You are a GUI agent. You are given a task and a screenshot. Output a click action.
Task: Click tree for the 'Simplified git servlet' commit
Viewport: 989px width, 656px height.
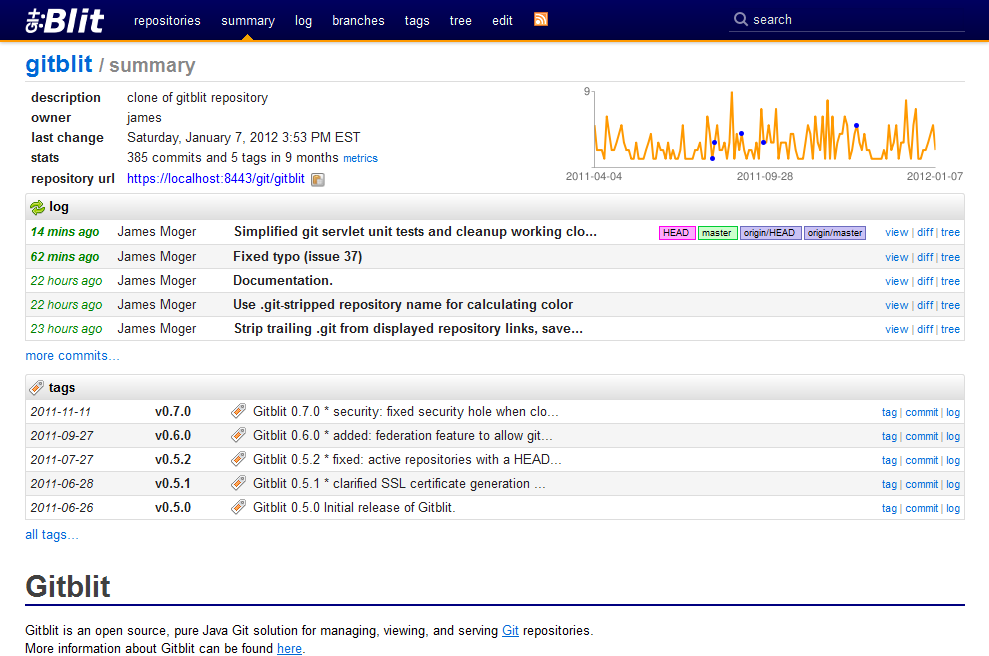951,233
